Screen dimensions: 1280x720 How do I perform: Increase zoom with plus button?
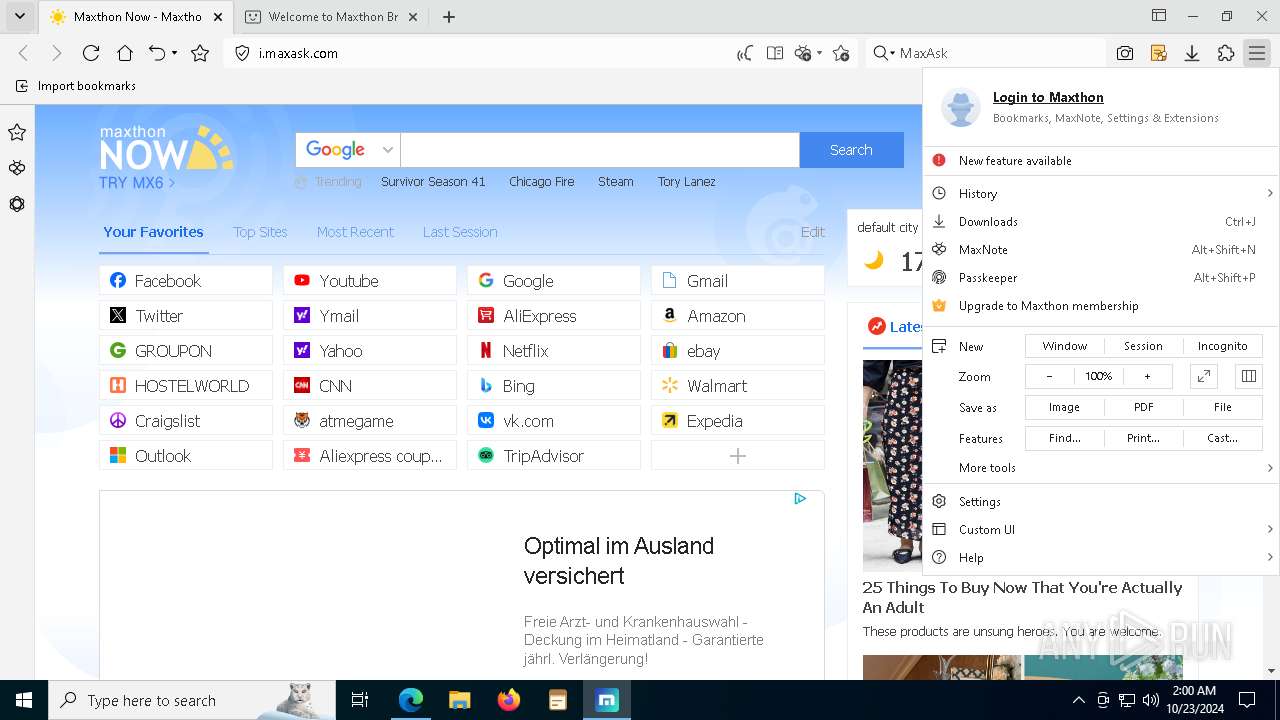pyautogui.click(x=1147, y=376)
